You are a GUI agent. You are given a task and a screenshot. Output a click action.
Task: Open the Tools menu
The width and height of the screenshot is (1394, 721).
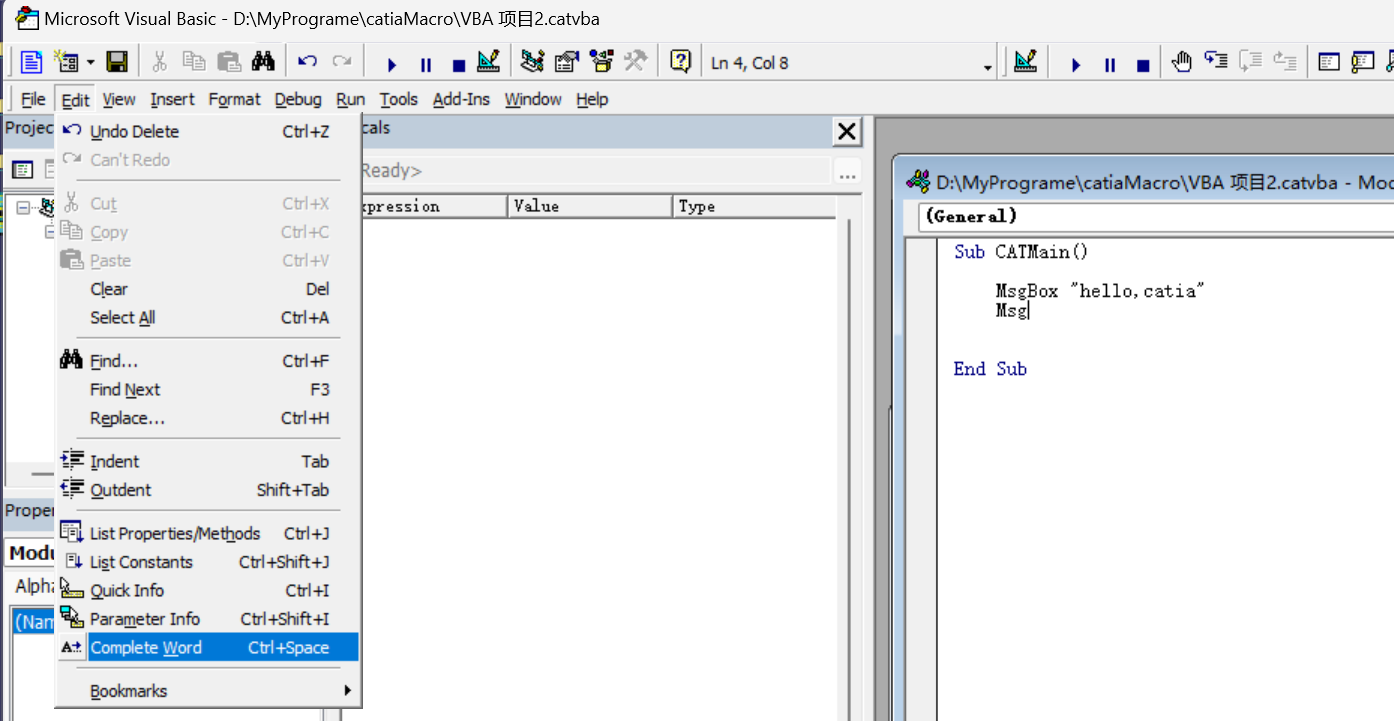pos(398,99)
